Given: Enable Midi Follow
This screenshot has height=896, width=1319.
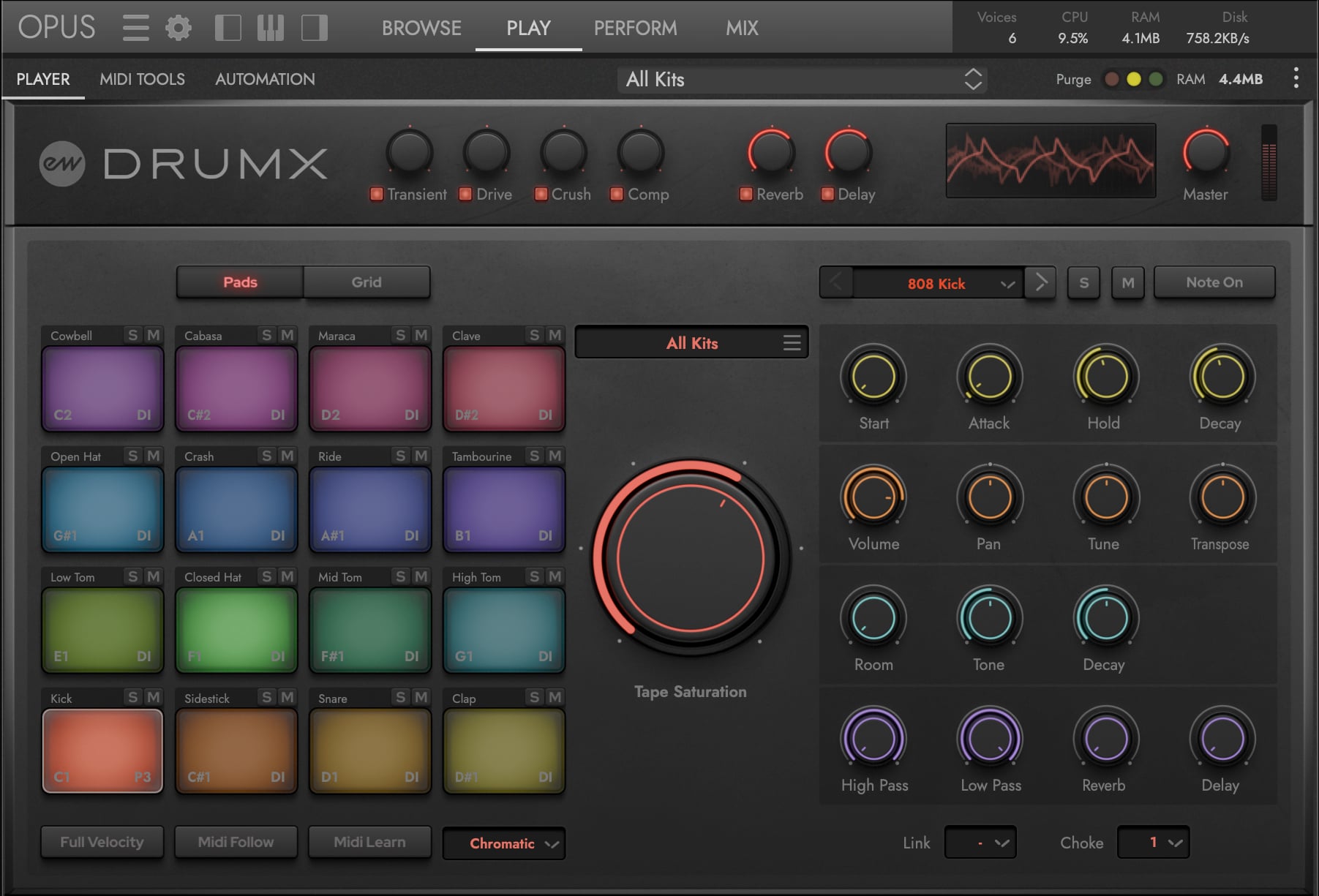Looking at the screenshot, I should click(236, 842).
